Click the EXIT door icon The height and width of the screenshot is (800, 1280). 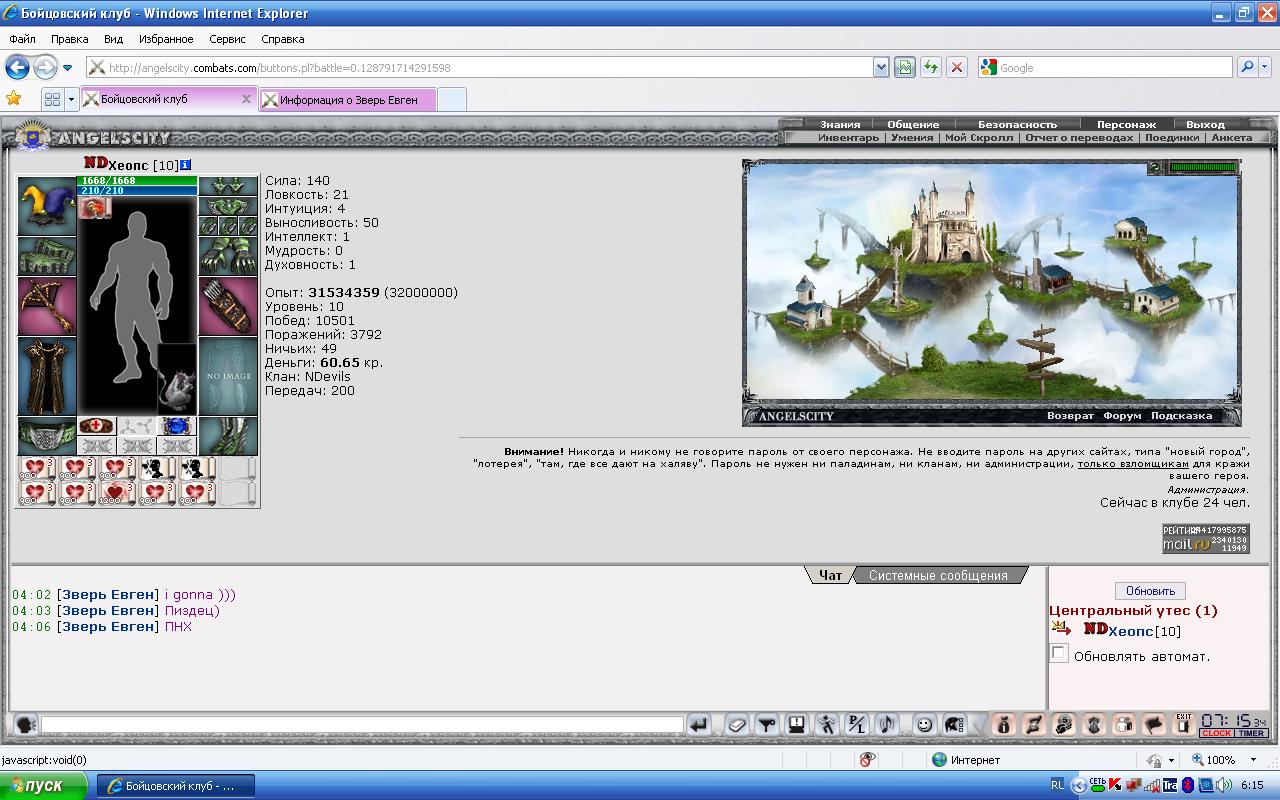(x=1184, y=724)
